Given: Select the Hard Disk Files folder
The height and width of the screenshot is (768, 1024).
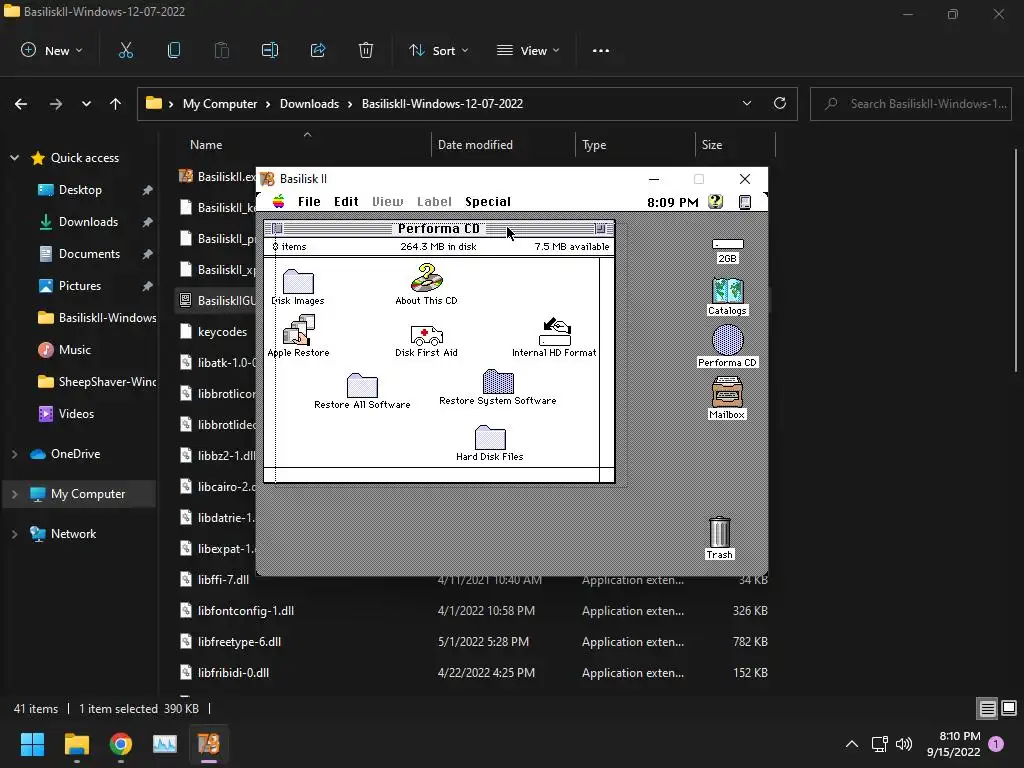Looking at the screenshot, I should click(x=490, y=438).
